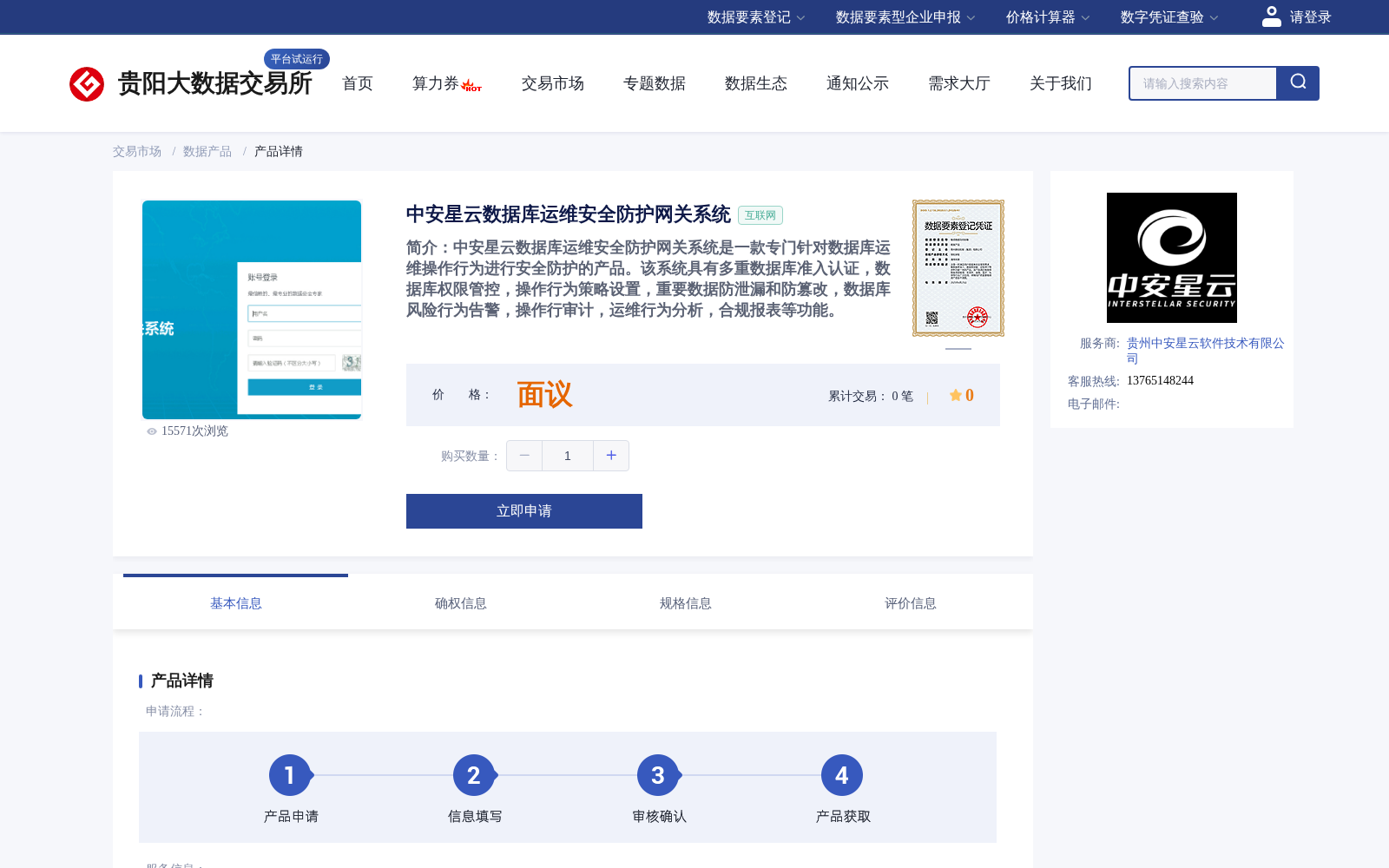
Task: Click the 数据产品 breadcrumb link
Action: 207,151
